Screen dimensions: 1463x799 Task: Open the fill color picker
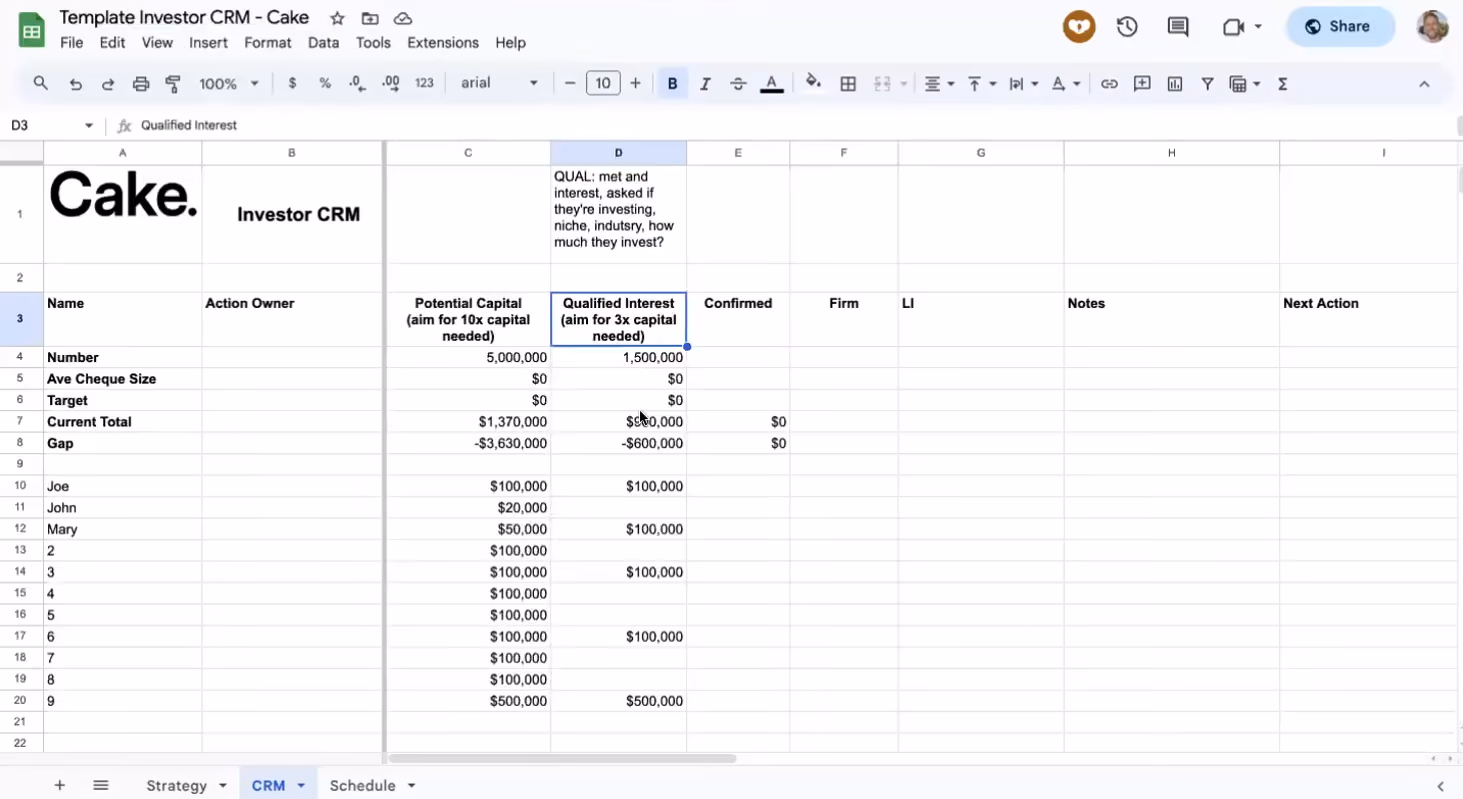point(814,84)
